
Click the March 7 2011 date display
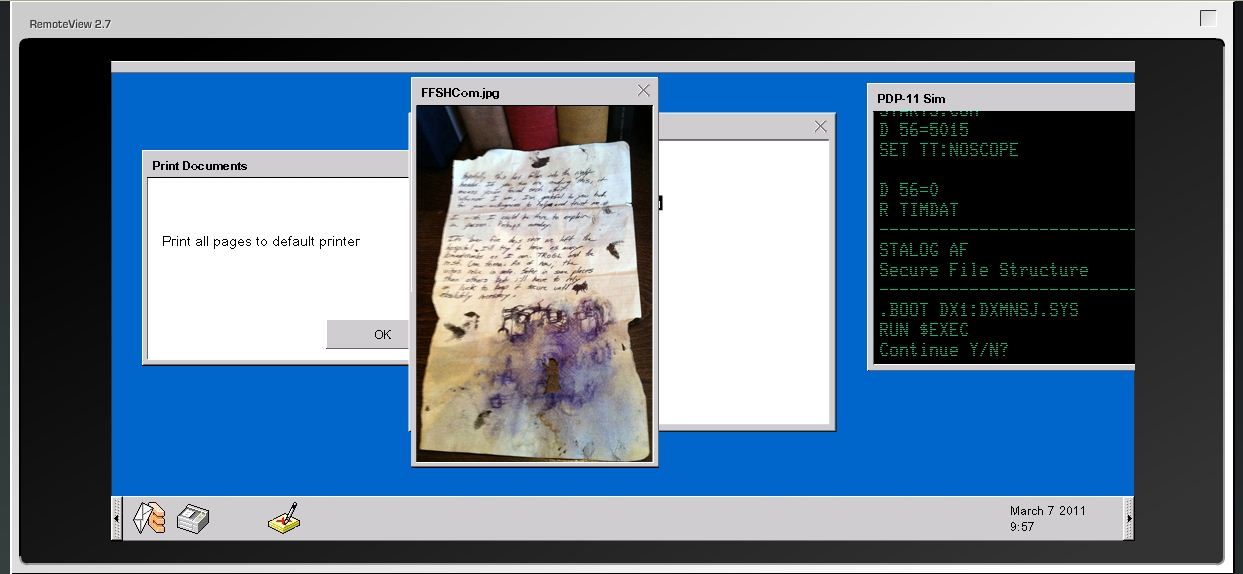[x=1047, y=511]
